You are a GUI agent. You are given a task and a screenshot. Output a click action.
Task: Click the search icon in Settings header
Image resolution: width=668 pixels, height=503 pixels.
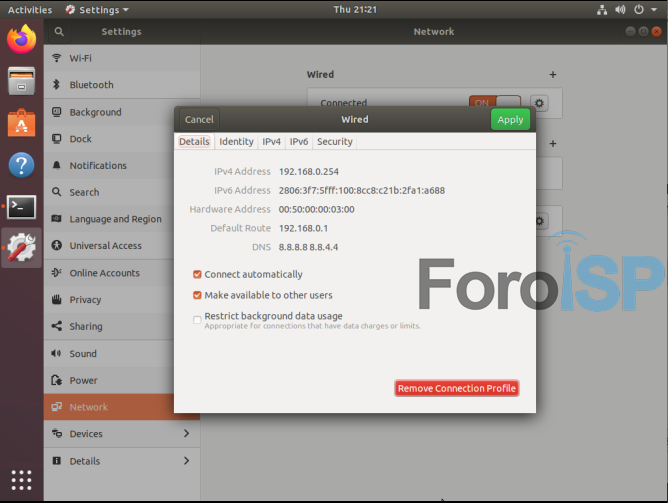pyautogui.click(x=59, y=32)
